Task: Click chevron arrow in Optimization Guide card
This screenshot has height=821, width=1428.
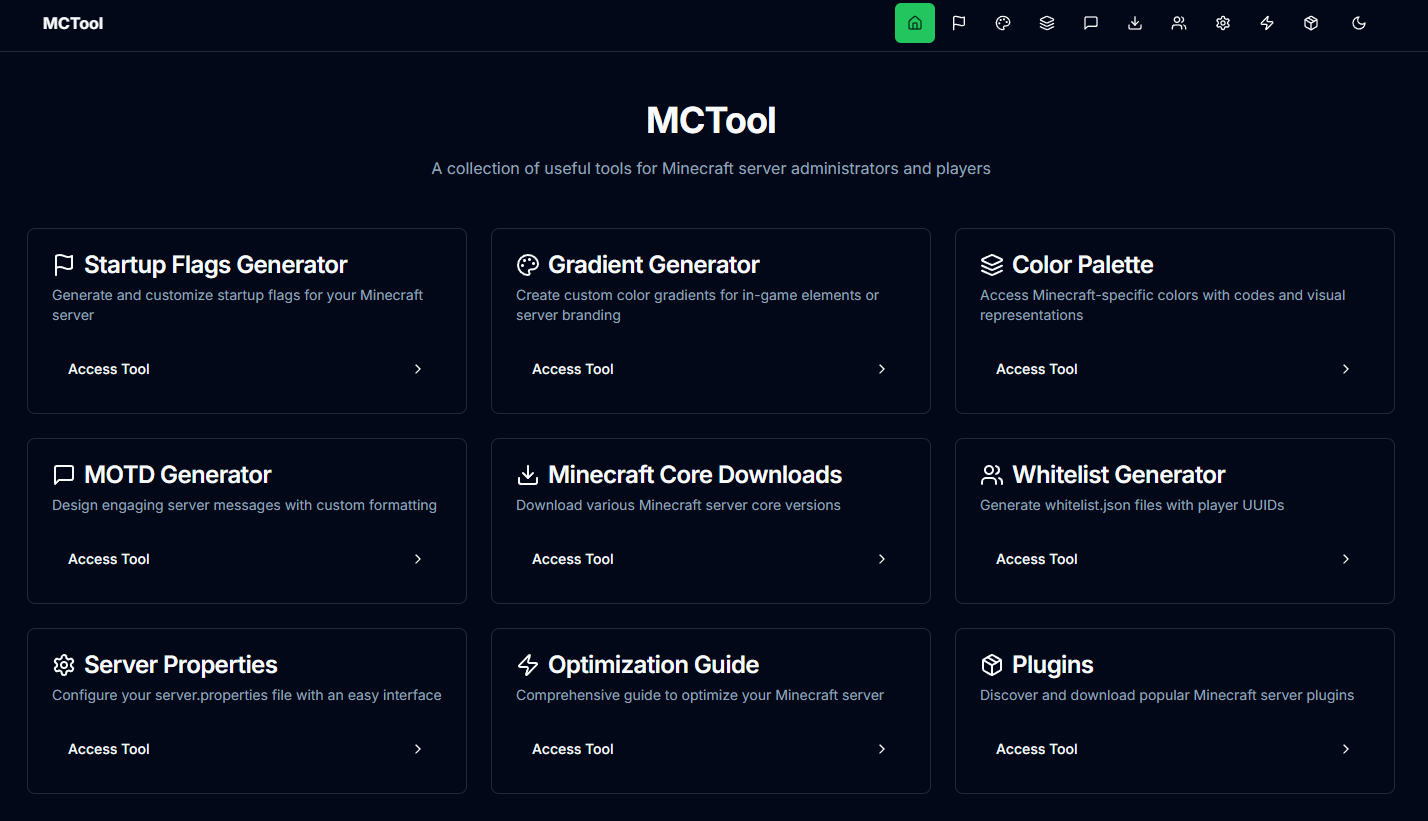Action: [x=882, y=749]
